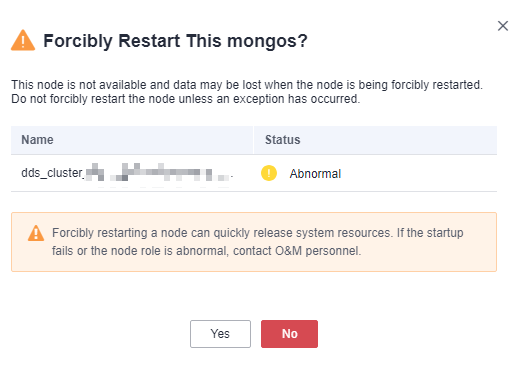Click the Abnormal status label

[x=315, y=174]
